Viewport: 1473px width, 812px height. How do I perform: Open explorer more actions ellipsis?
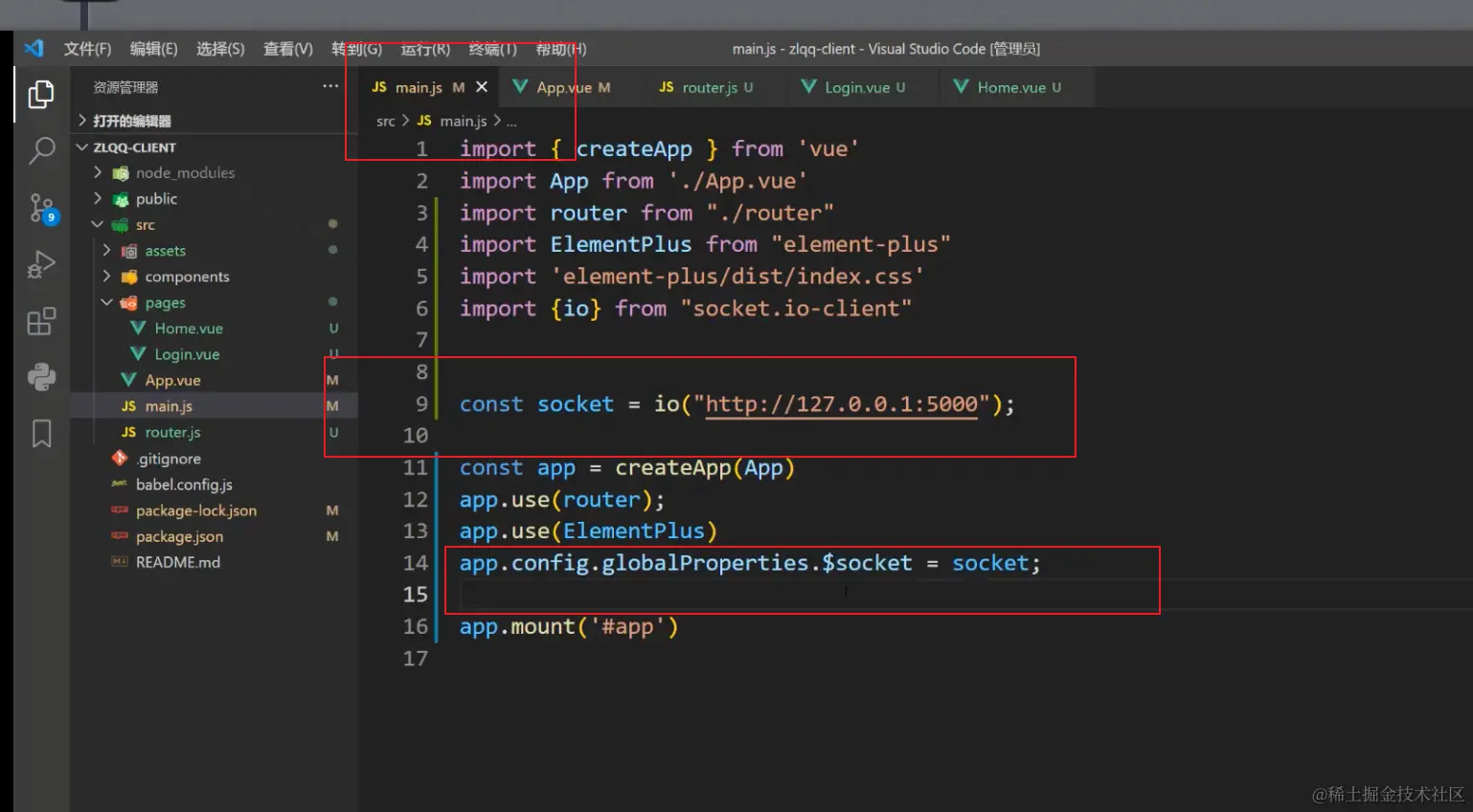(330, 86)
